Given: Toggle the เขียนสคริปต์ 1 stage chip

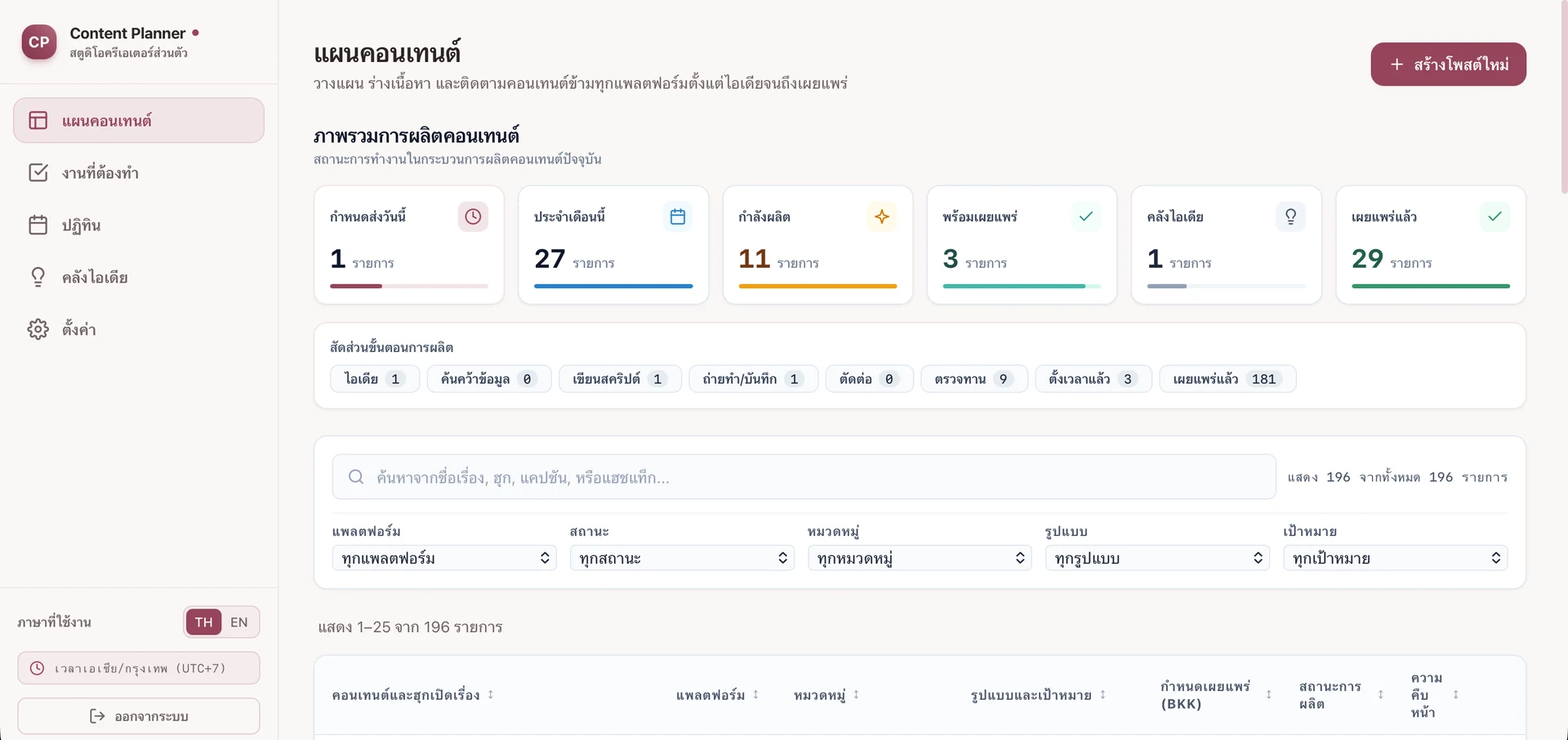Looking at the screenshot, I should (620, 379).
